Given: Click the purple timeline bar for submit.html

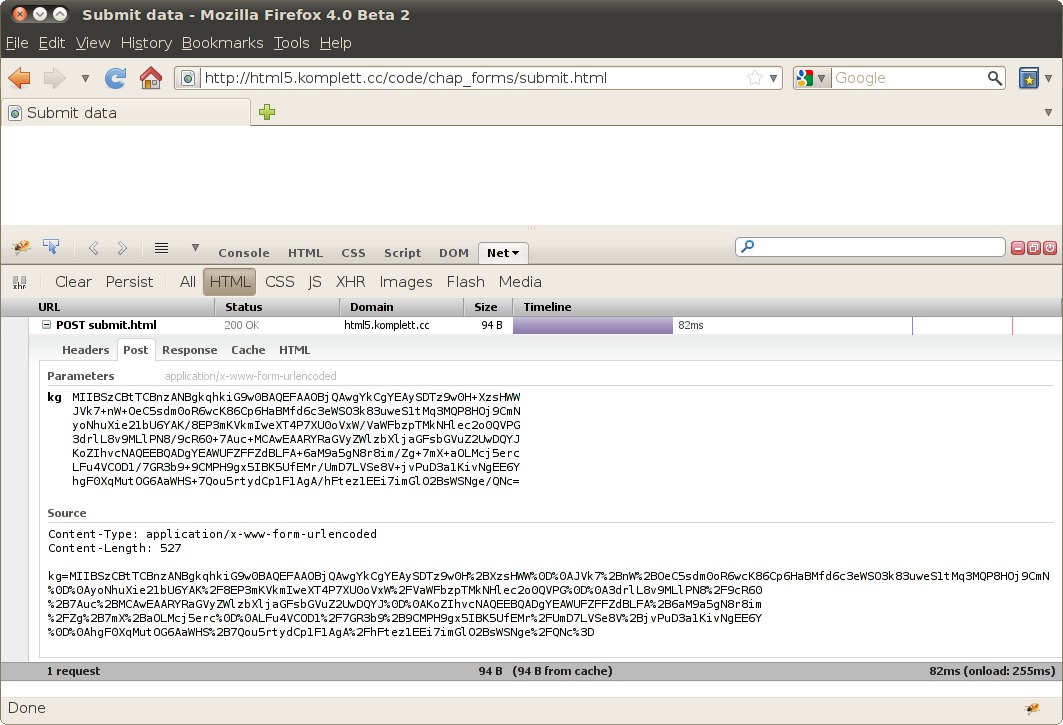Looking at the screenshot, I should (592, 325).
